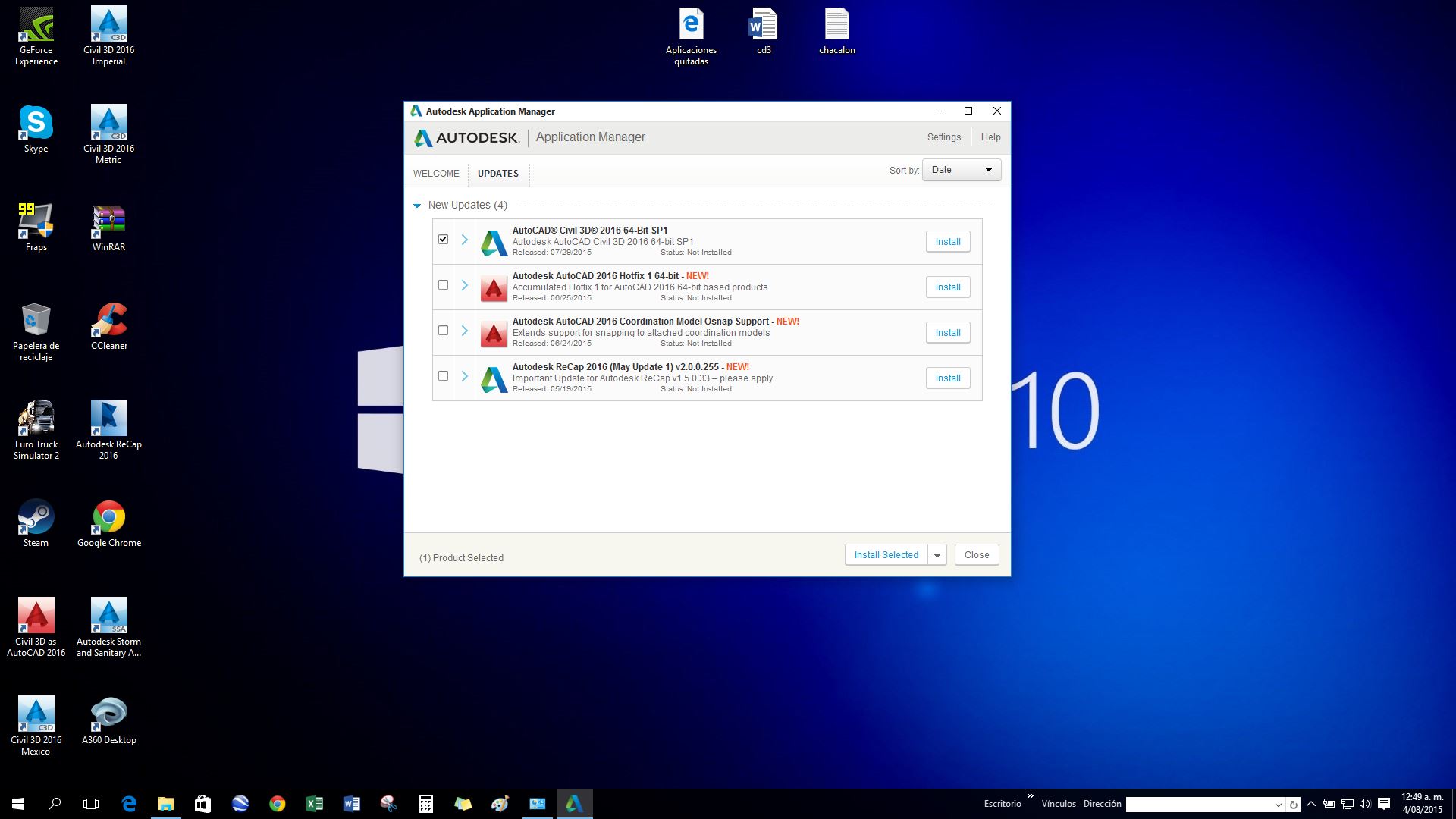Open Action Center notifications icon

(x=1384, y=804)
